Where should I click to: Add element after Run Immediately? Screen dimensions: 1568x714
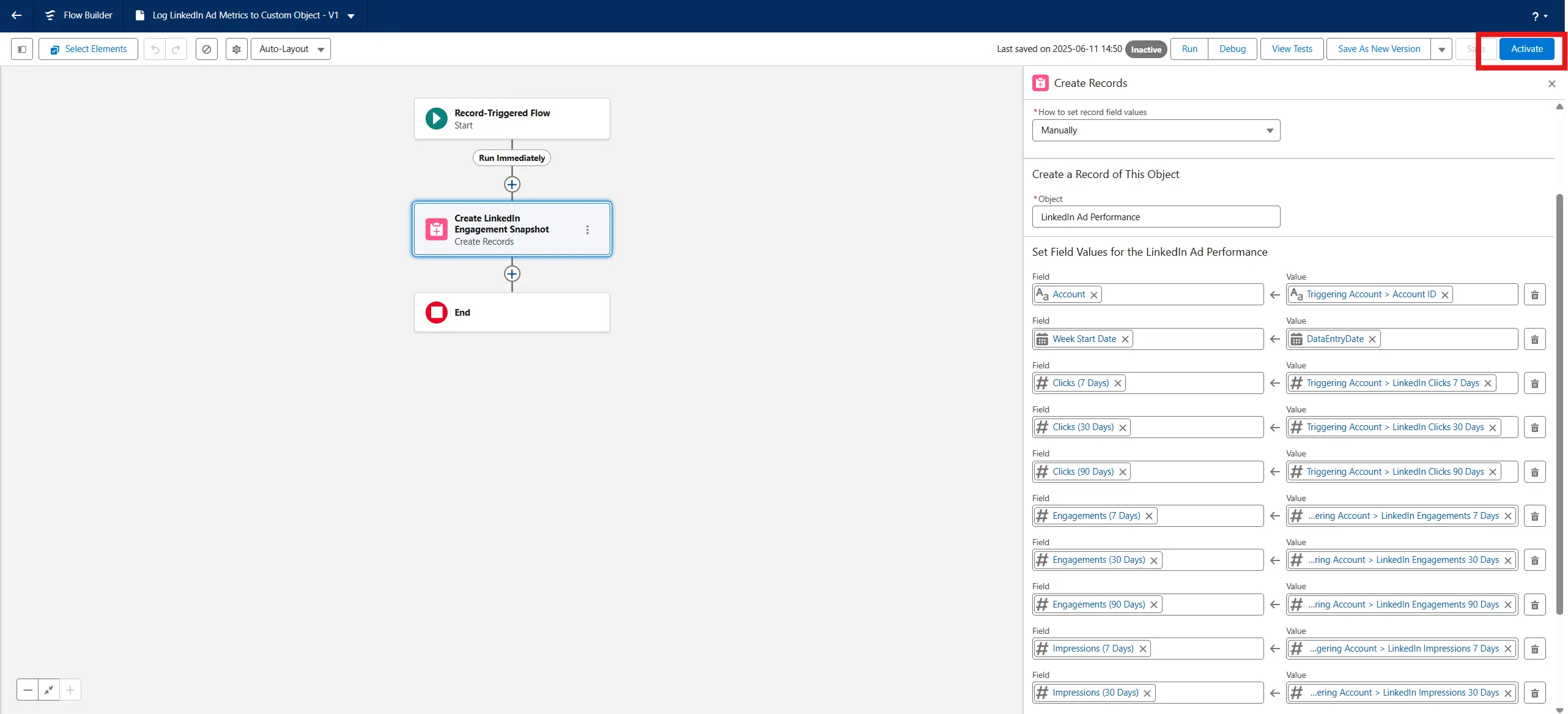point(512,184)
